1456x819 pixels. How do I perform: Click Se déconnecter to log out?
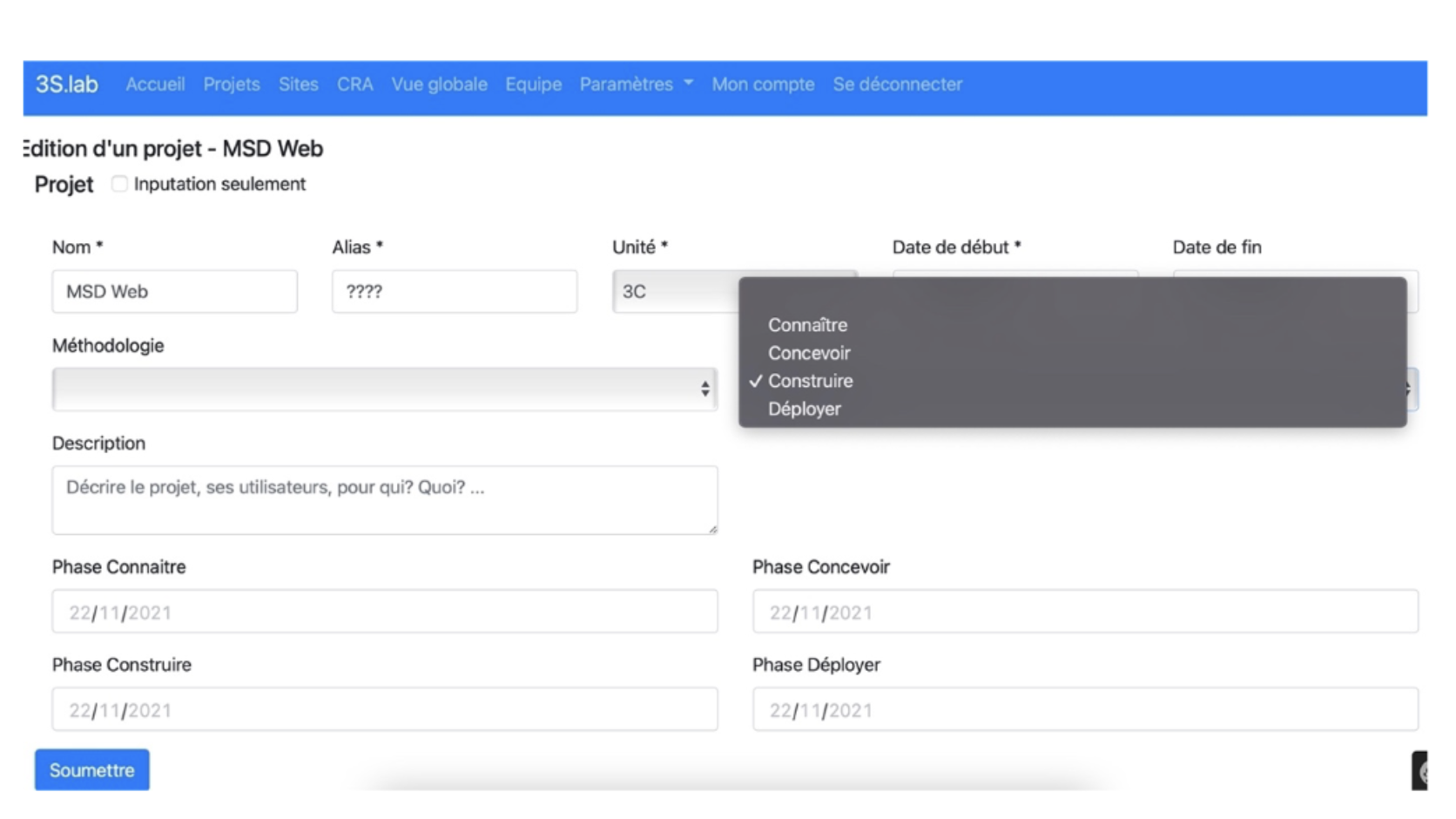tap(898, 85)
